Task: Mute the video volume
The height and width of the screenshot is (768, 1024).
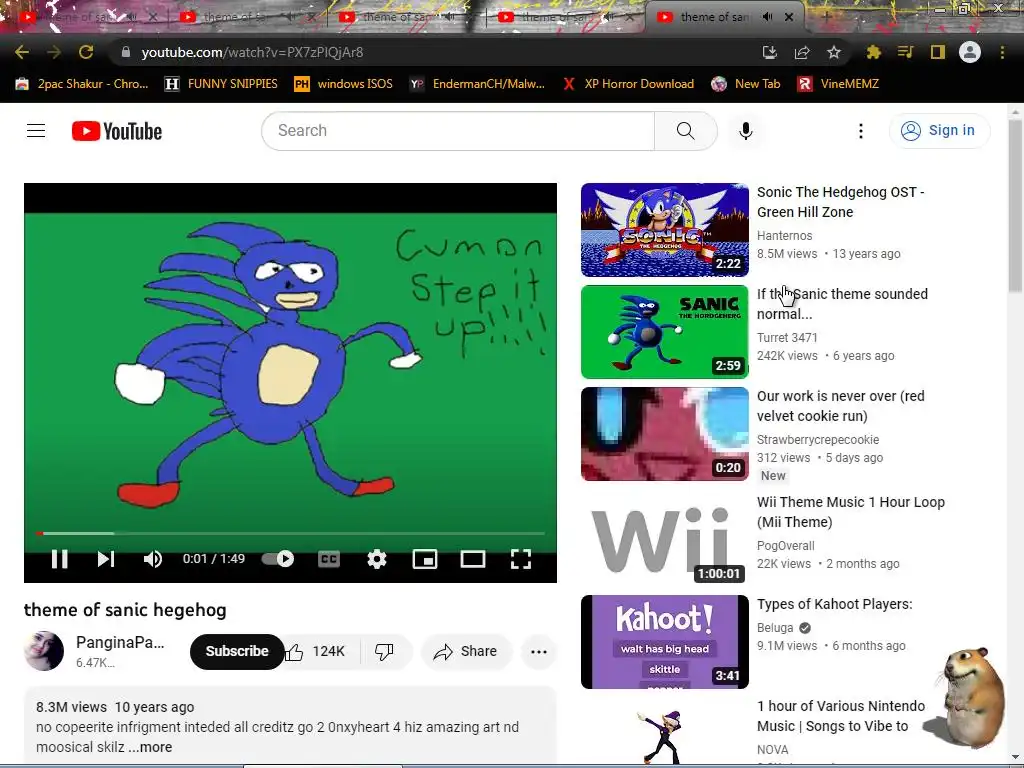Action: [x=152, y=559]
